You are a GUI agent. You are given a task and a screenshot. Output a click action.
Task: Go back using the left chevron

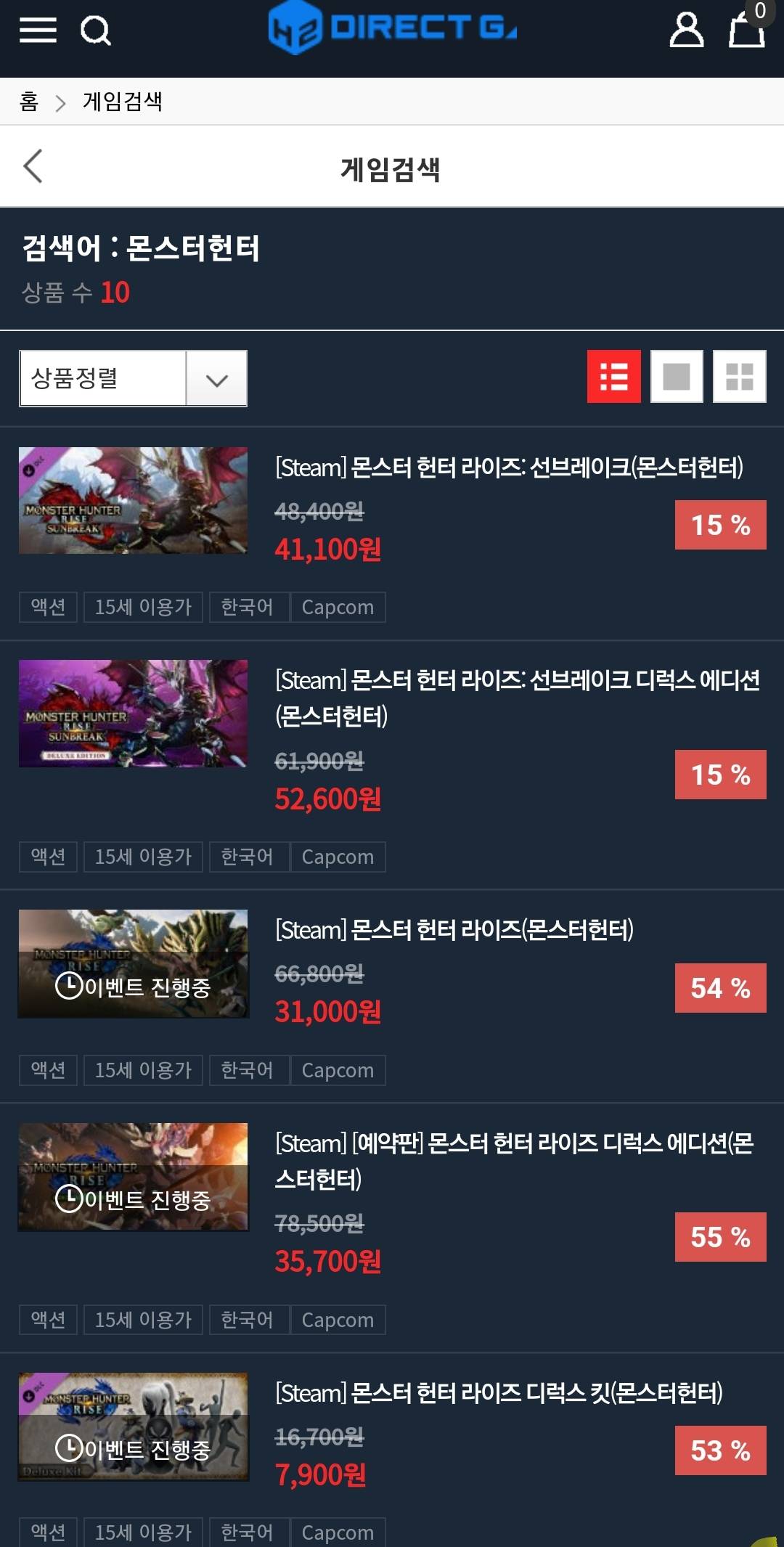click(33, 166)
